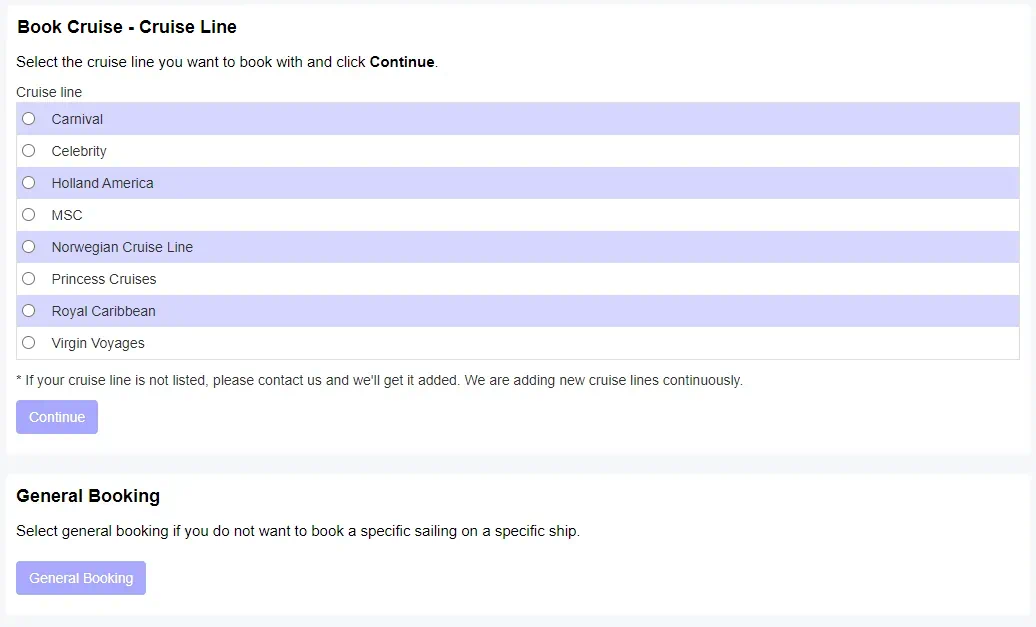
Task: Click the Holland America label text
Action: (102, 183)
